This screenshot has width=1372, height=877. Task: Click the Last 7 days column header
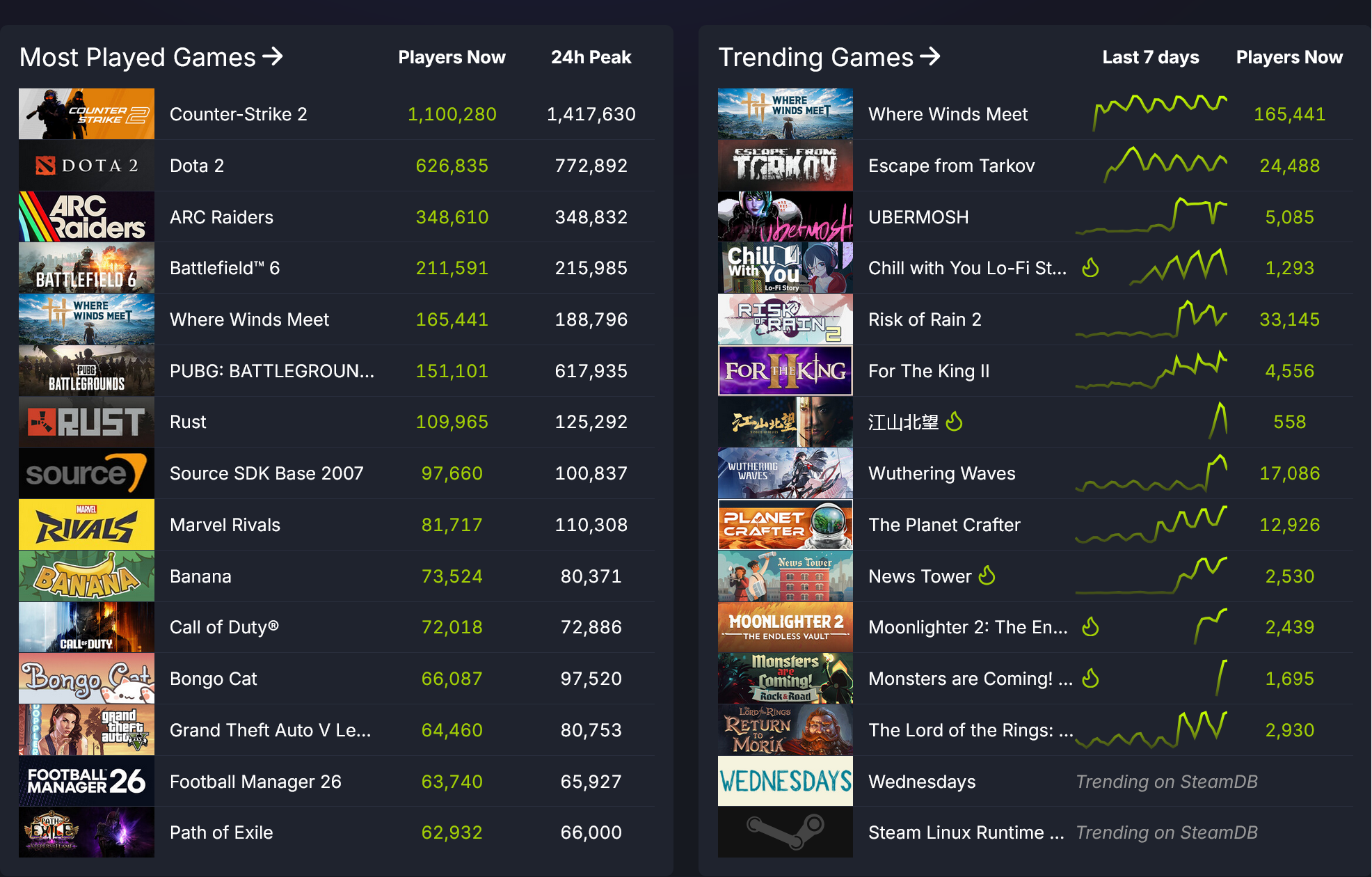click(x=1150, y=57)
